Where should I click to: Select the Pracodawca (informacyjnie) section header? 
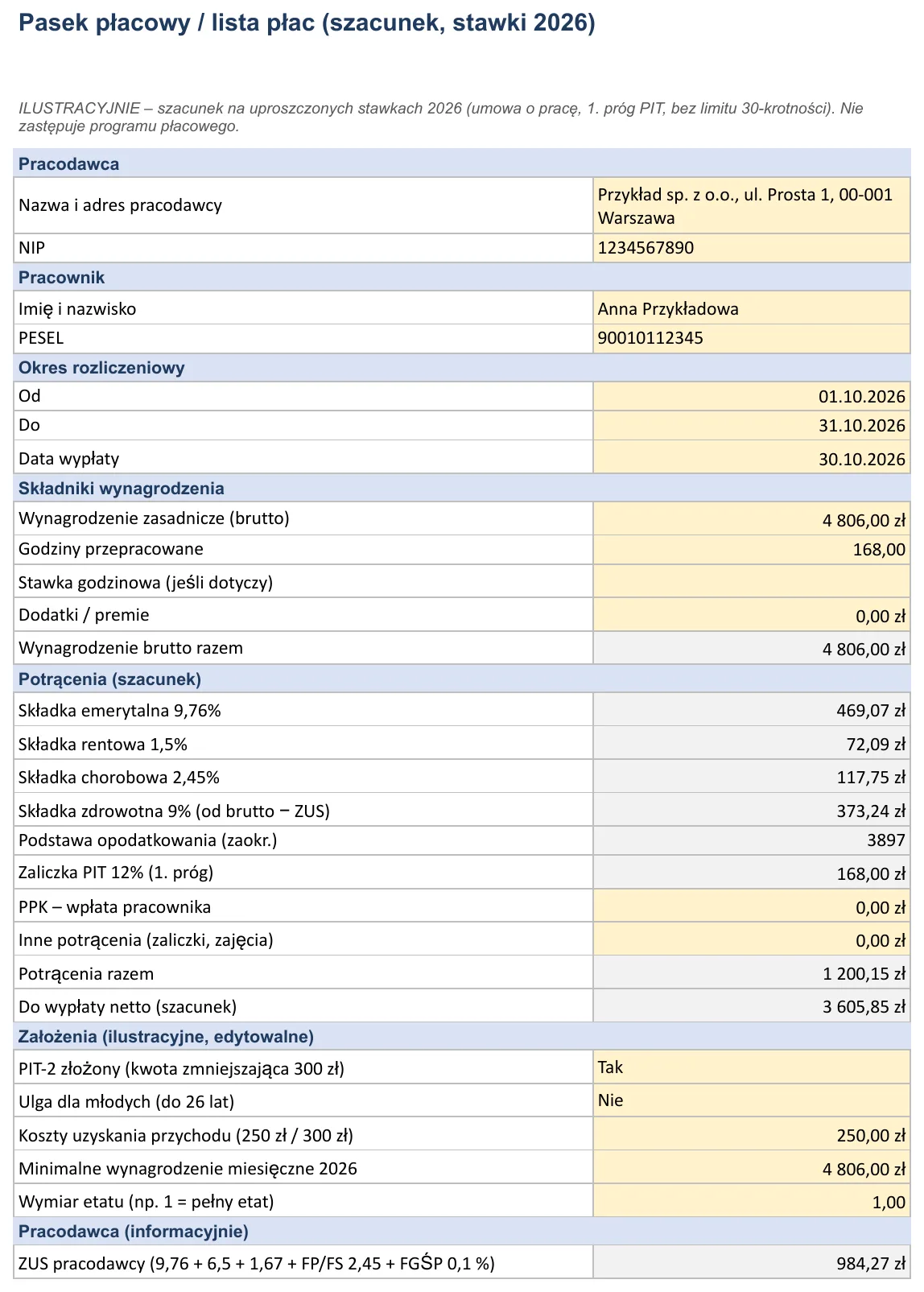point(462,1231)
